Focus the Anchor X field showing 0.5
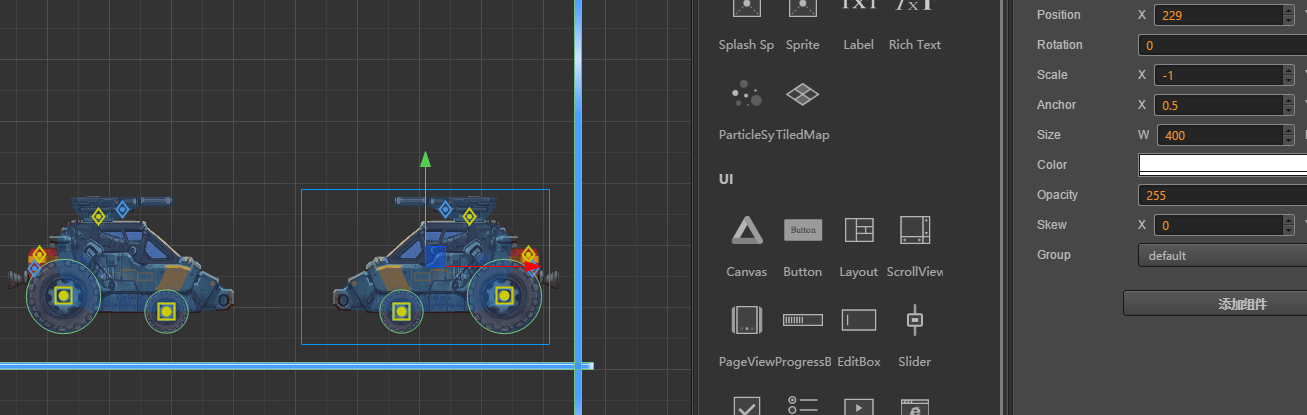This screenshot has width=1307, height=415. coord(1218,105)
